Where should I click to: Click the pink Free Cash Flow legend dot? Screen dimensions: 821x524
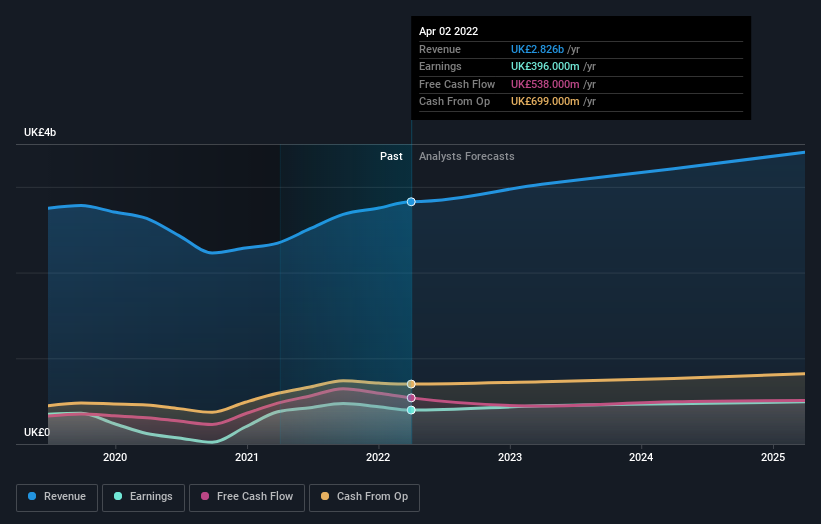[205, 496]
